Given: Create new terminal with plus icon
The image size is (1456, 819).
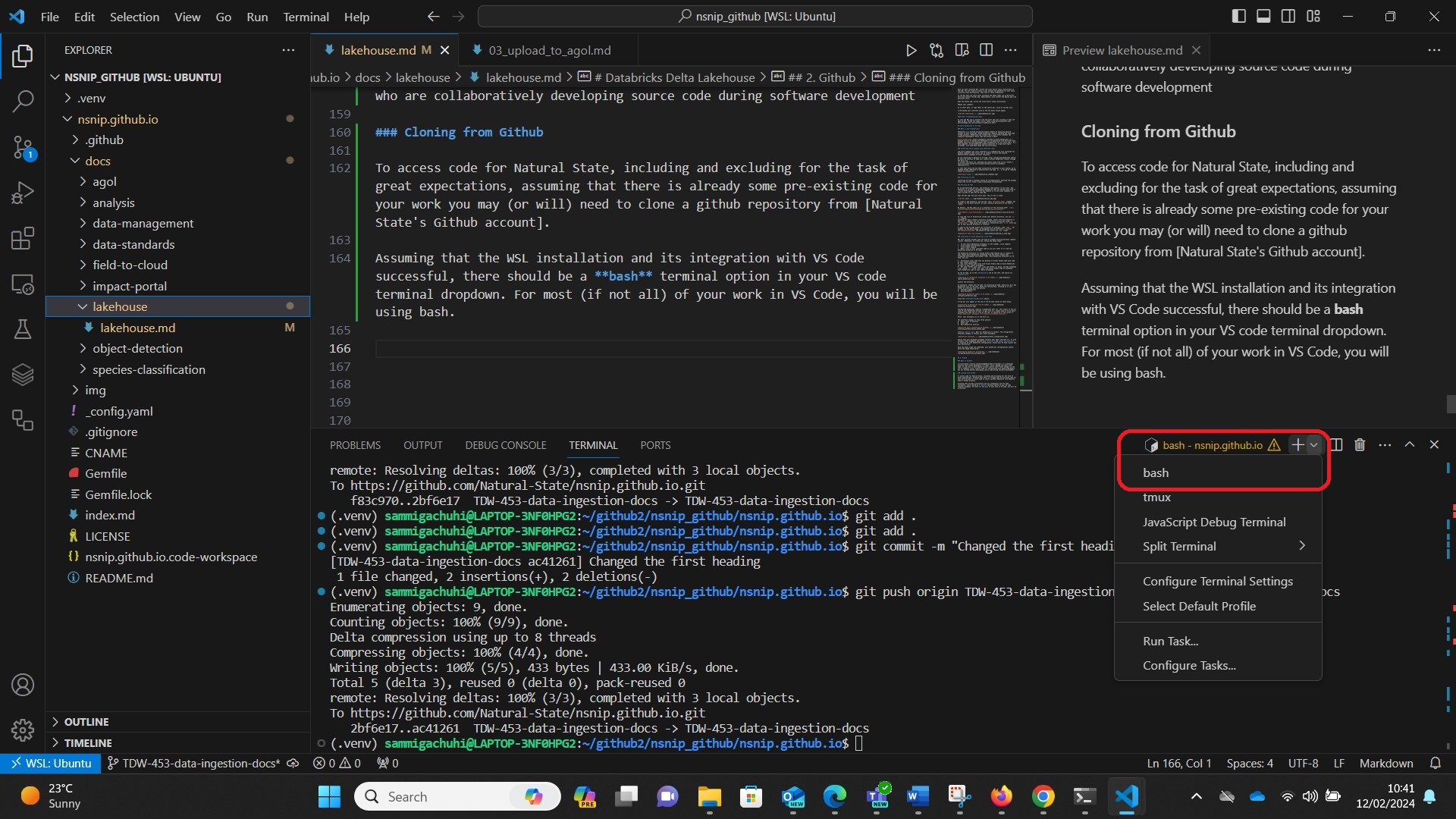Looking at the screenshot, I should (x=1298, y=445).
